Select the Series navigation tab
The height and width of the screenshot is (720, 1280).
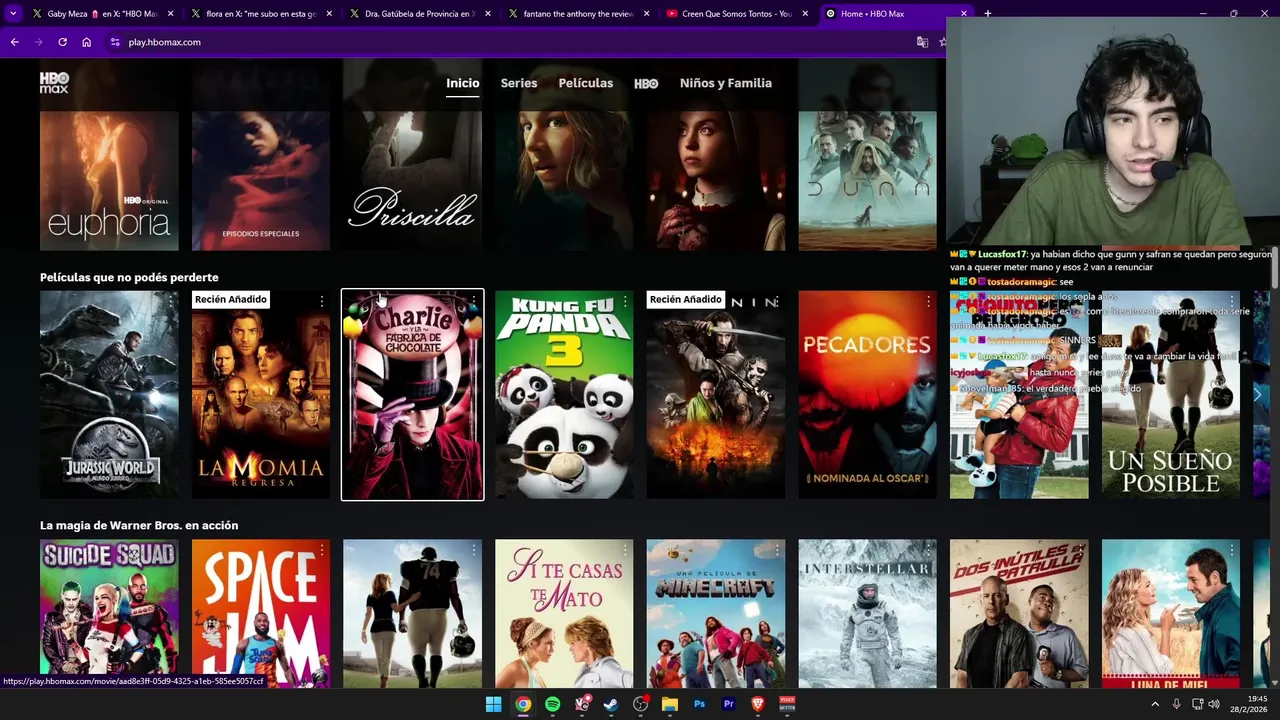519,83
